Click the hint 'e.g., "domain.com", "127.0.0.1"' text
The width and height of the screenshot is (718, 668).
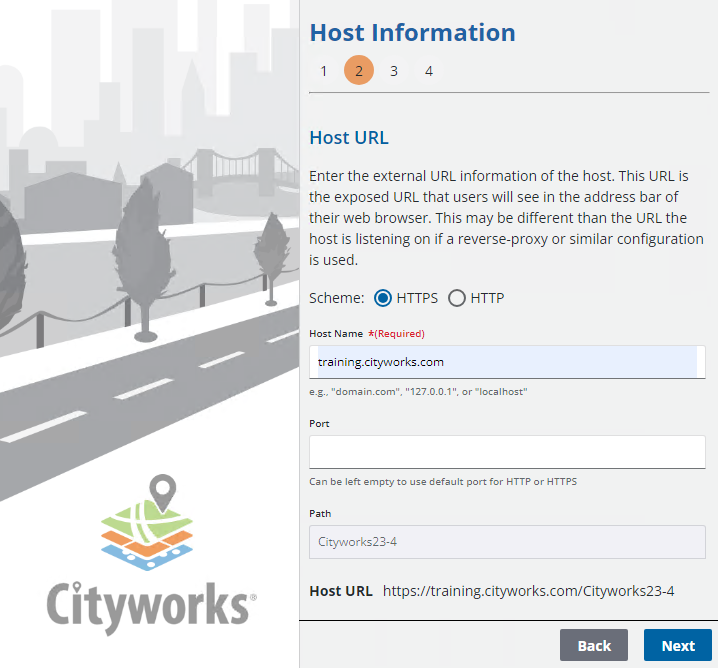click(418, 392)
